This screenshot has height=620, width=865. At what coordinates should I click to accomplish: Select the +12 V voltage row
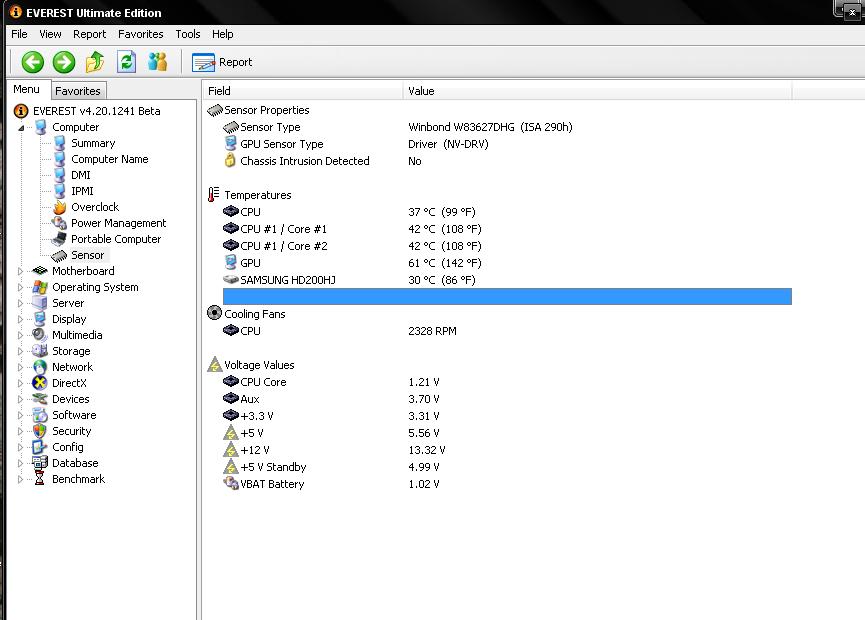(507, 450)
